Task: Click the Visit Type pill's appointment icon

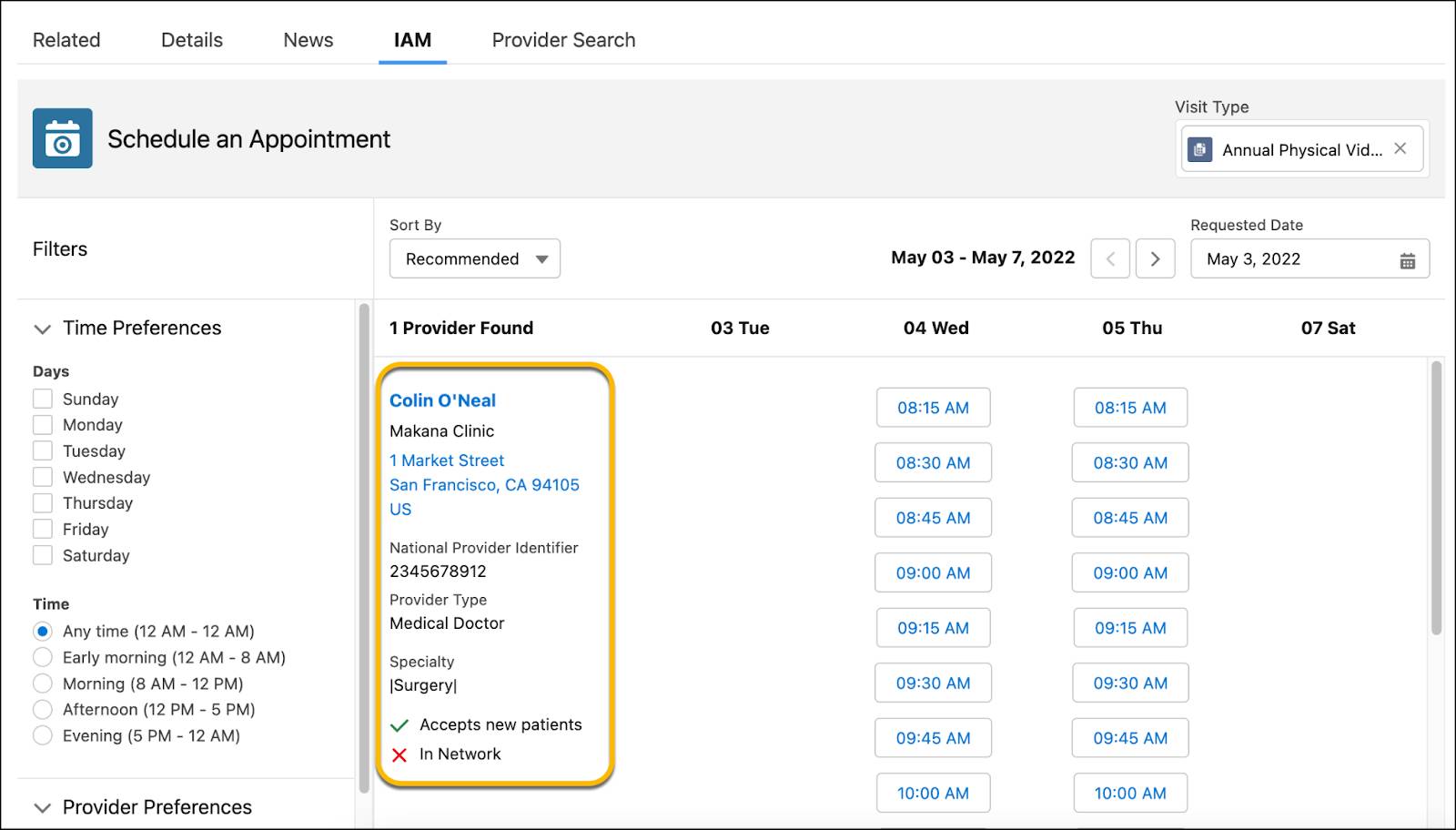Action: pyautogui.click(x=1200, y=149)
